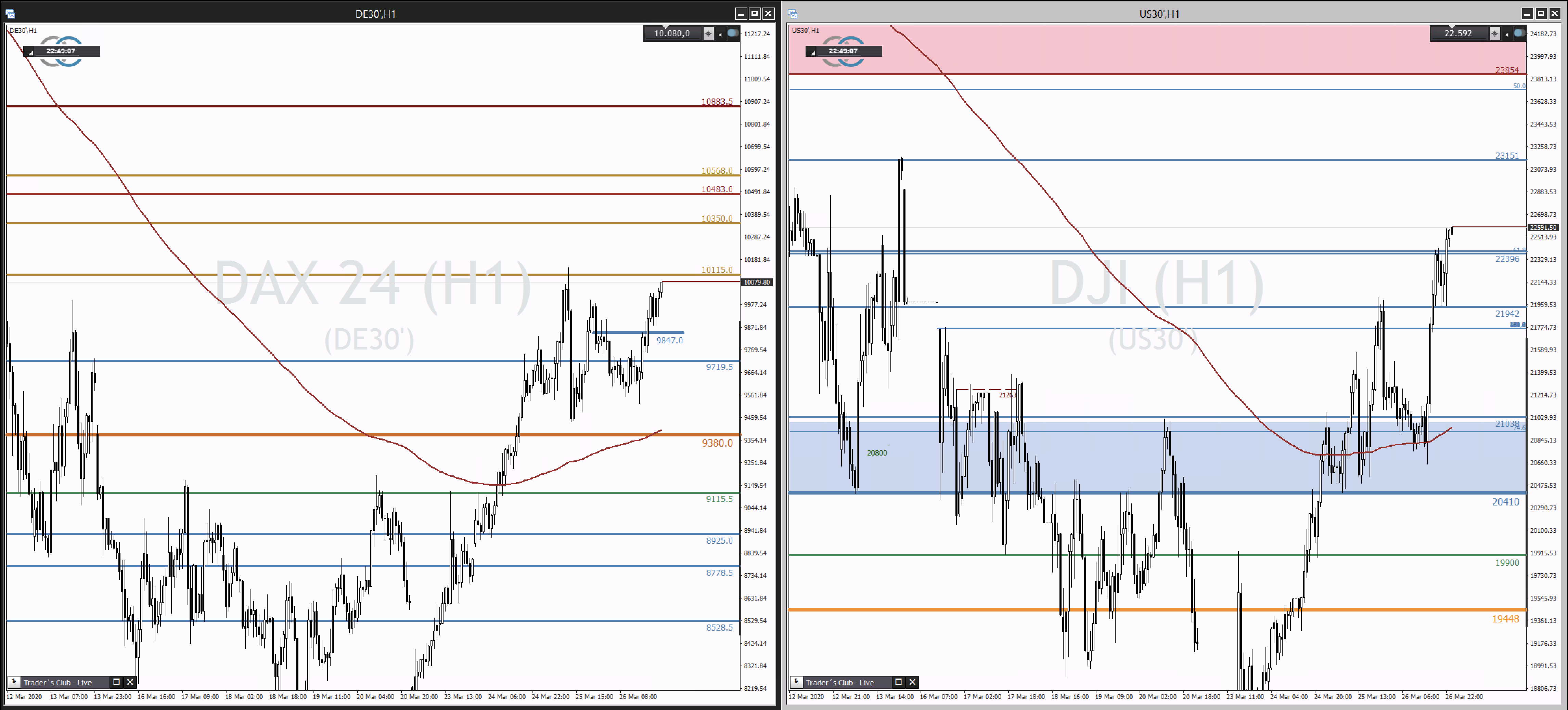Click the 26 Mar 22:00 time label on DJI axis

tap(1464, 697)
